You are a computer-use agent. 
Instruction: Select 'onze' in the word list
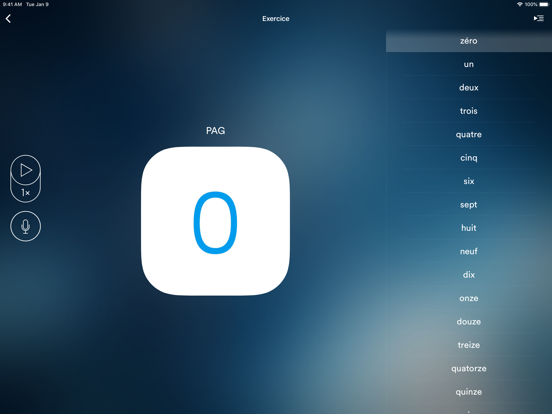point(469,298)
